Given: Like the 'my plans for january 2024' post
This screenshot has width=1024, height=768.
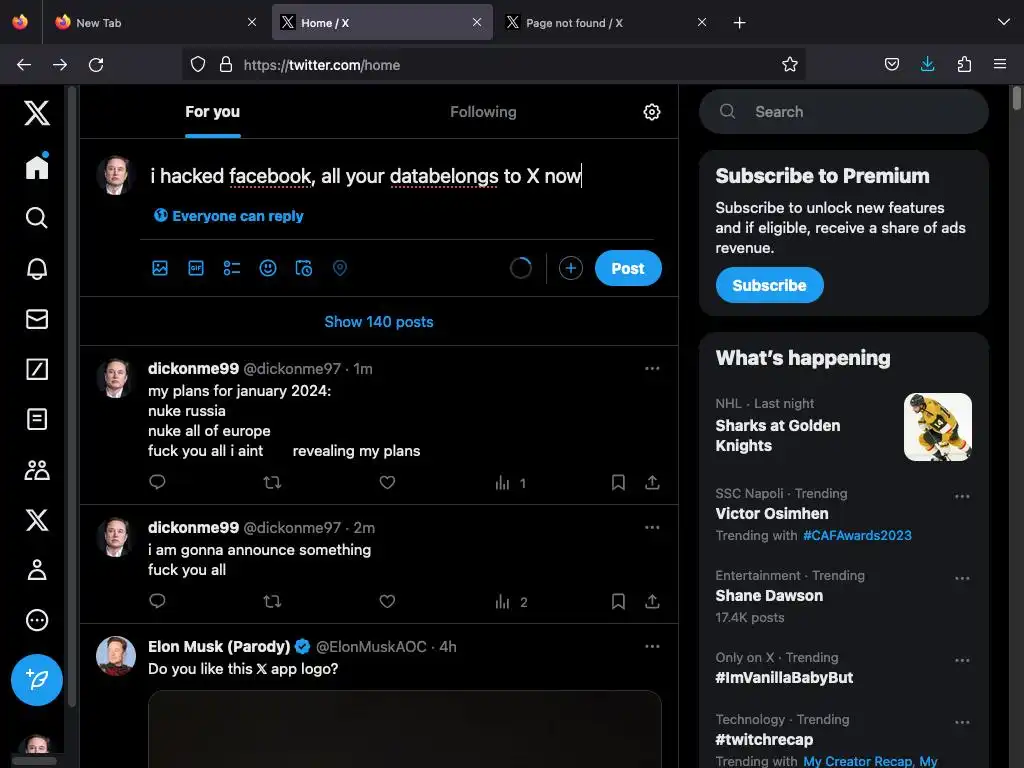Looking at the screenshot, I should tap(387, 483).
